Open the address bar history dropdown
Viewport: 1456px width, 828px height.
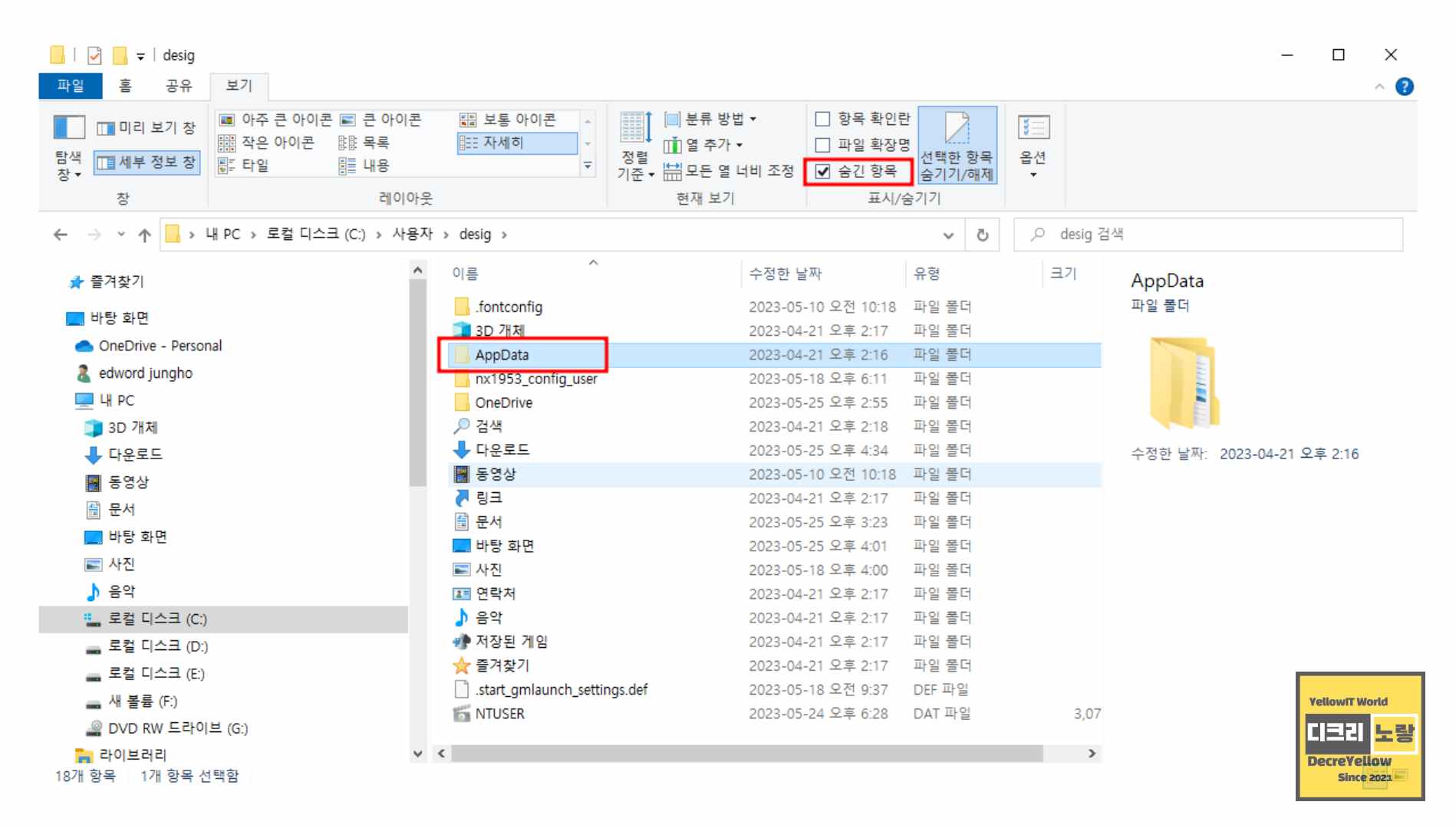click(x=948, y=235)
